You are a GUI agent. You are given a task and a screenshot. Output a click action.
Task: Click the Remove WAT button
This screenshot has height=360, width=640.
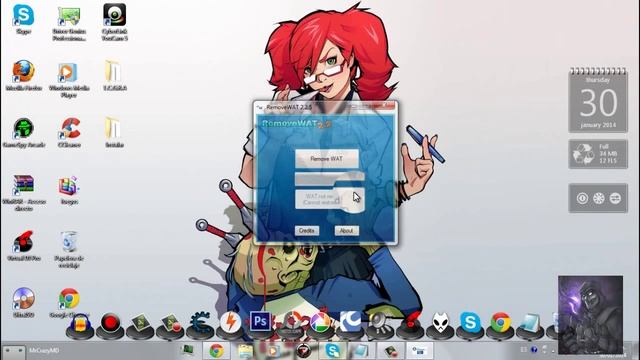pos(327,159)
